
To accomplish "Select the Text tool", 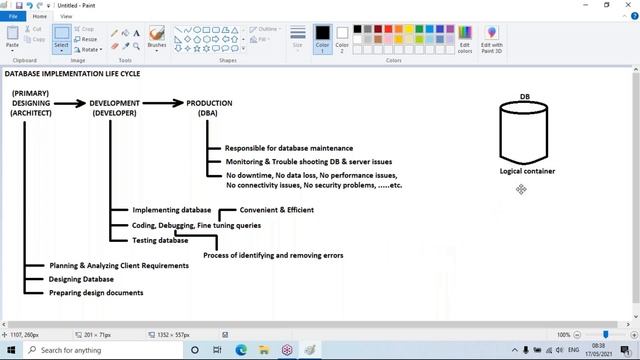I will click(x=136, y=33).
